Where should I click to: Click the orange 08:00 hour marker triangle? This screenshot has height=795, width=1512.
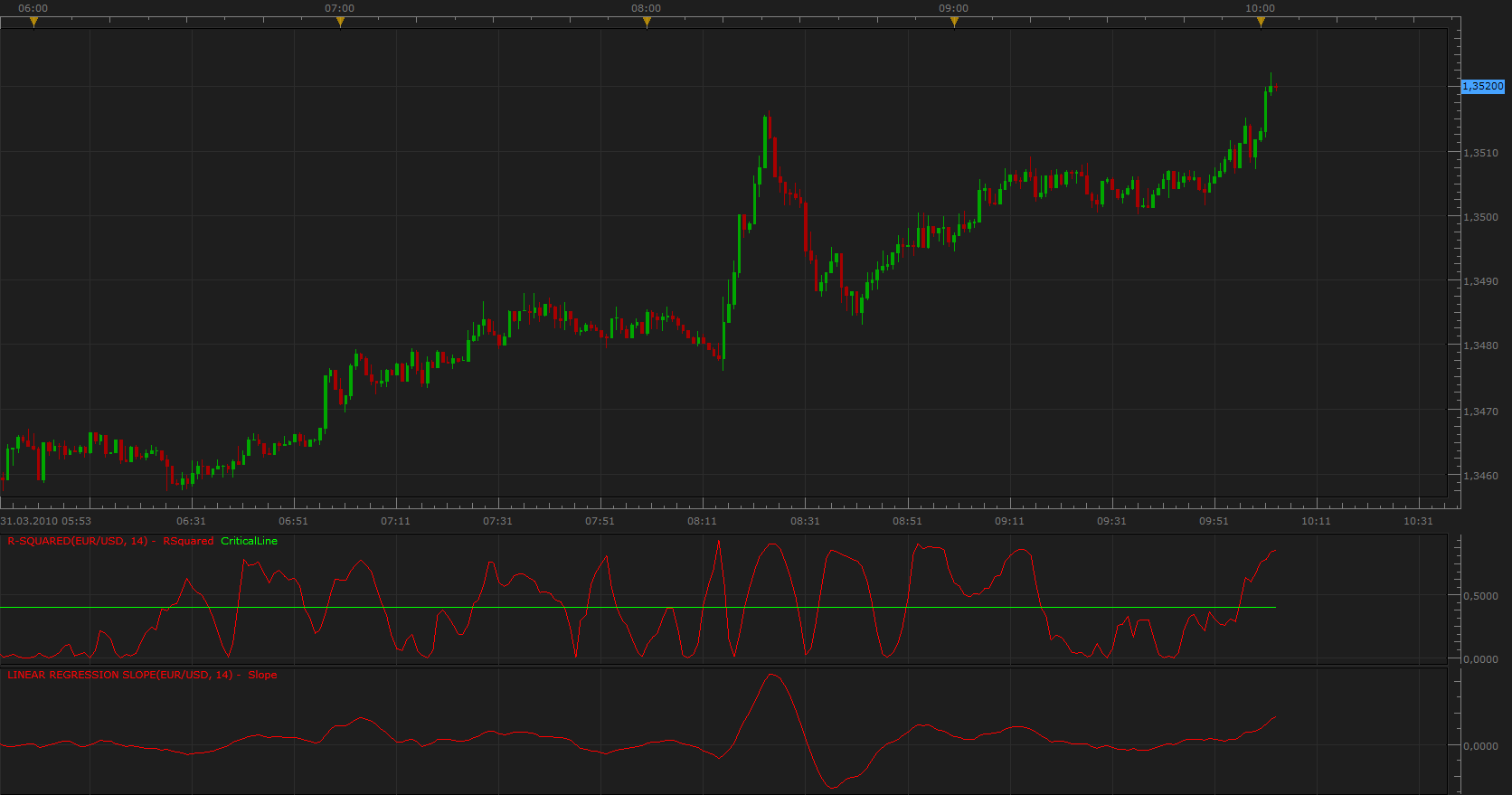[647, 23]
